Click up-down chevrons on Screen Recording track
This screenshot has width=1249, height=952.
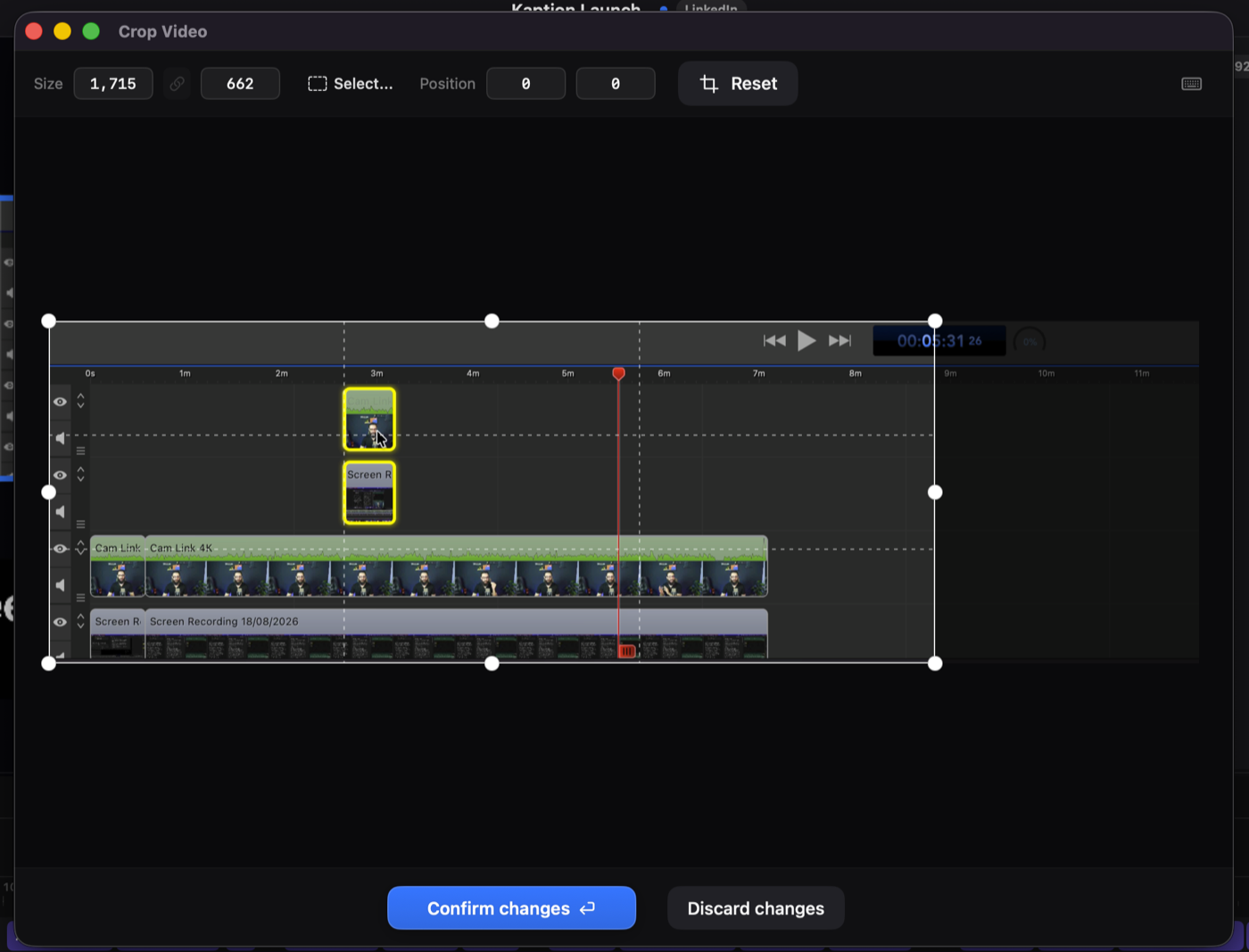pyautogui.click(x=80, y=620)
